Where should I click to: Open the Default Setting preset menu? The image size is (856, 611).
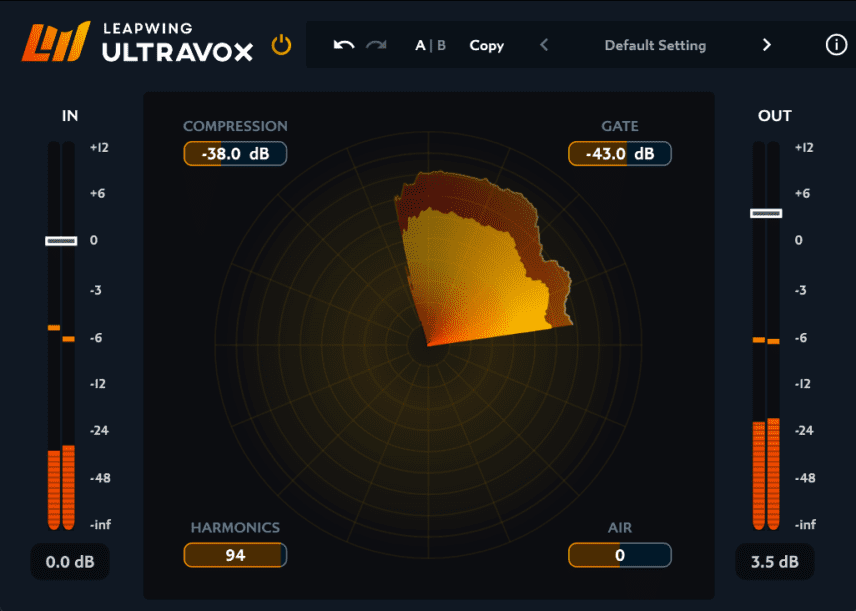click(x=655, y=45)
